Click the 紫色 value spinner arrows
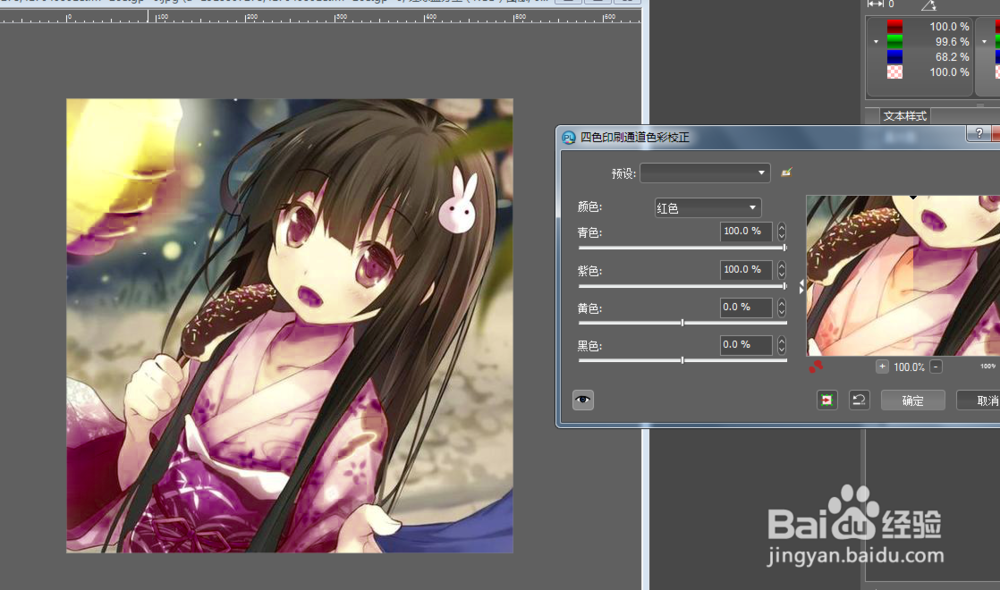This screenshot has width=1000, height=590. pos(781,269)
